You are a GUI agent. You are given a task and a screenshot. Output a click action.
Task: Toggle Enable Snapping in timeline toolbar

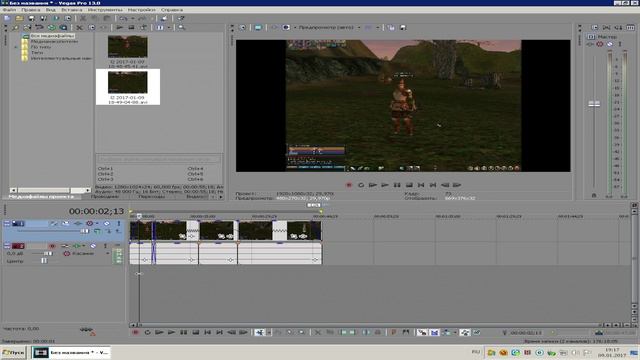click(422, 333)
